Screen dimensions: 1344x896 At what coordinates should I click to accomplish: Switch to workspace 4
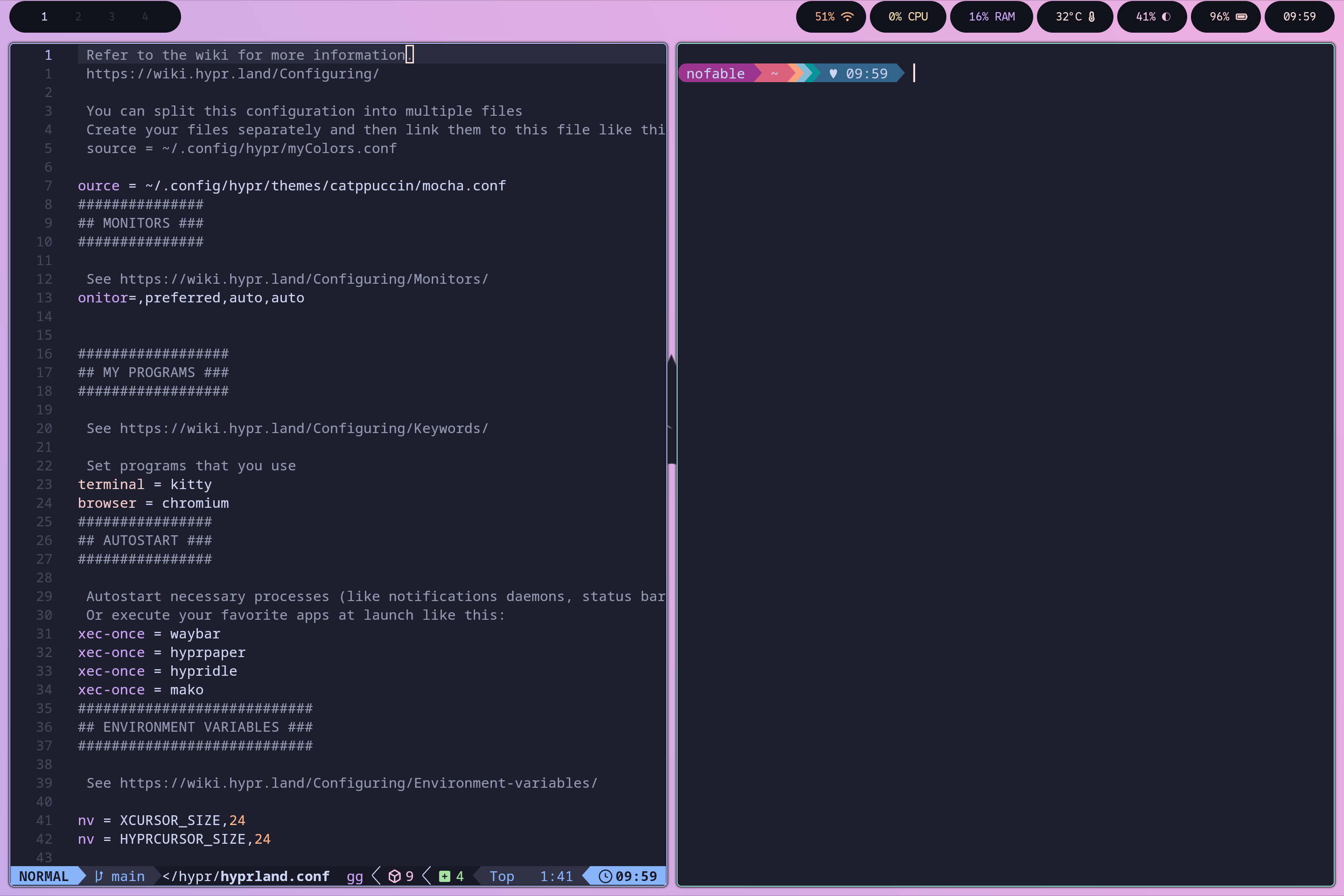click(145, 17)
